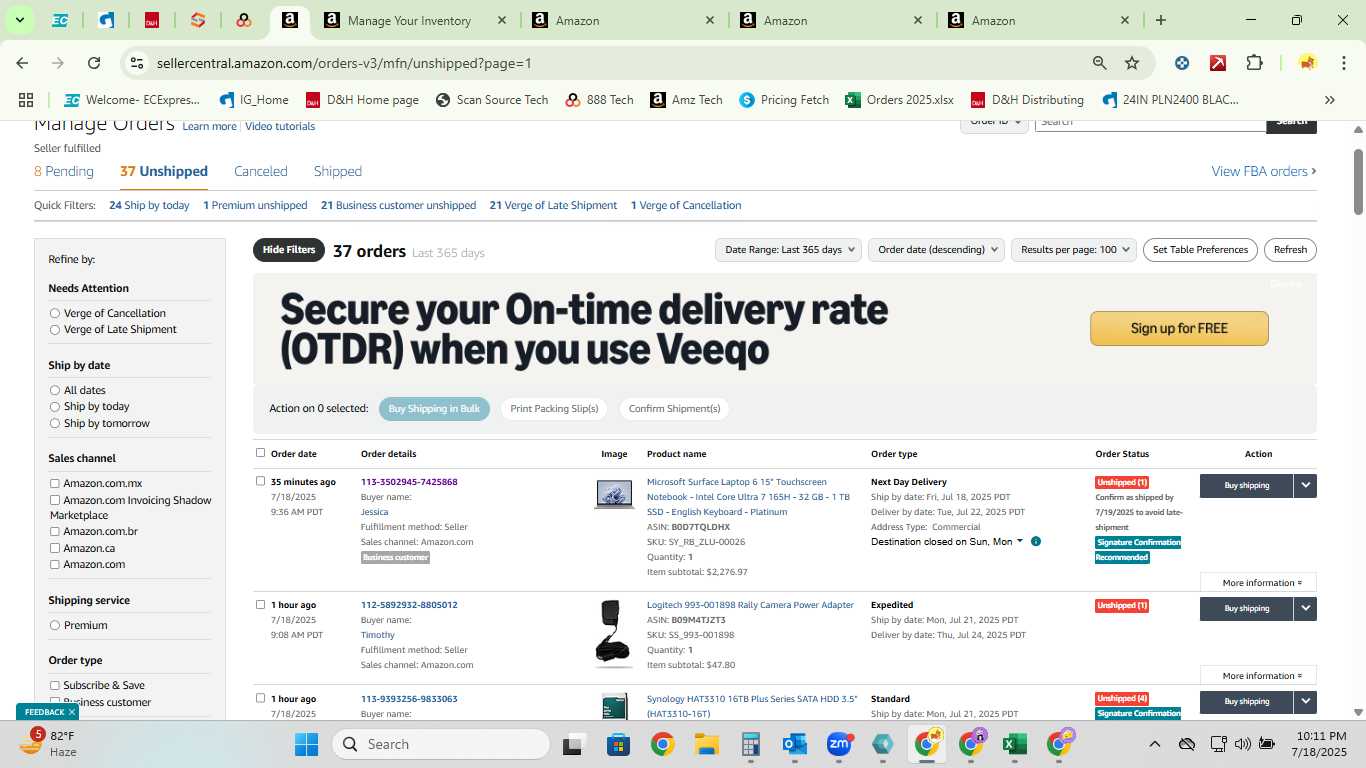Viewport: 1366px width, 768px height.
Task: Open the Order date (descending) sort dropdown
Action: [935, 250]
